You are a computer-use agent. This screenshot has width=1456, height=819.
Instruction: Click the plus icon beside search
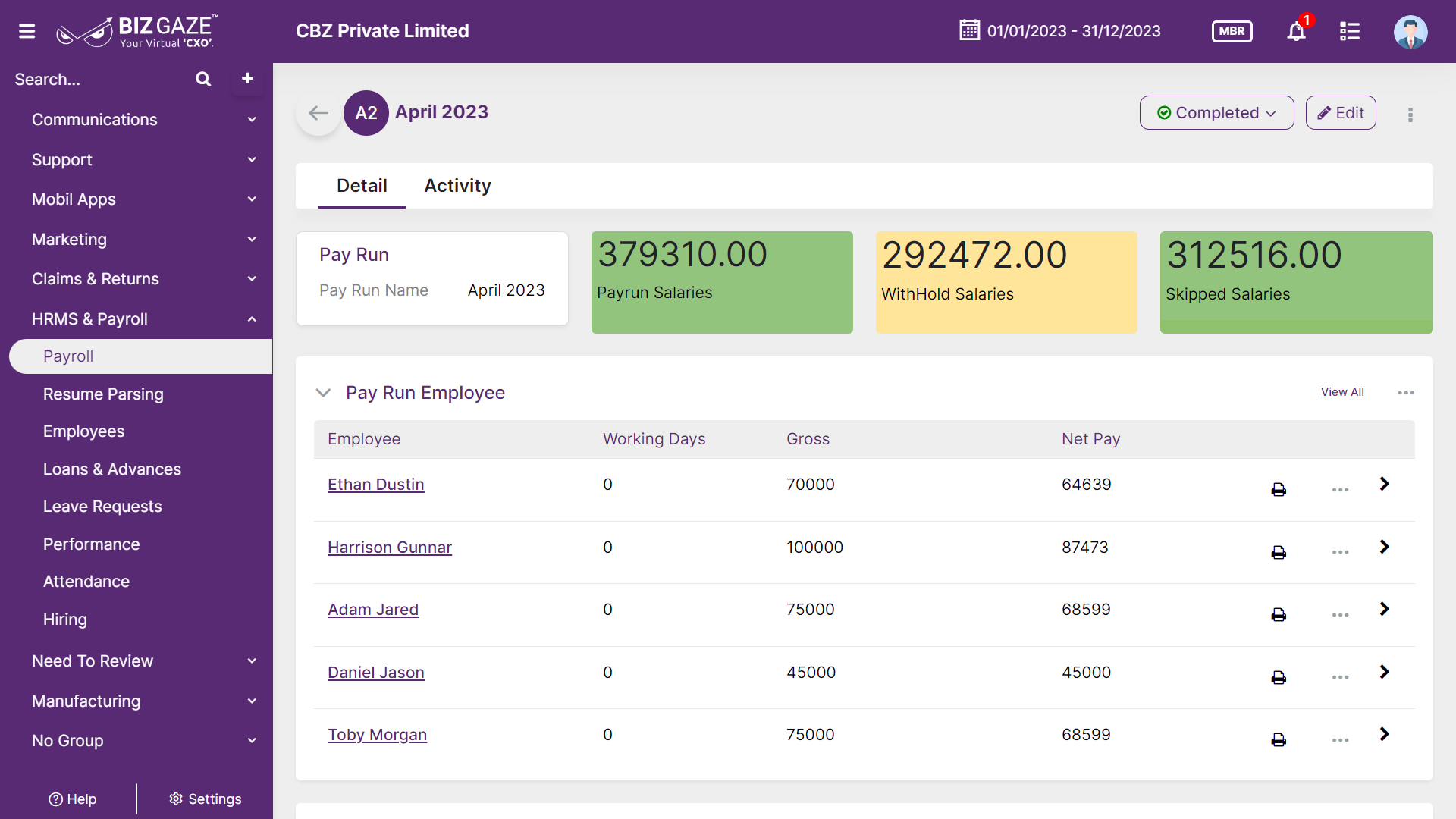pos(247,78)
